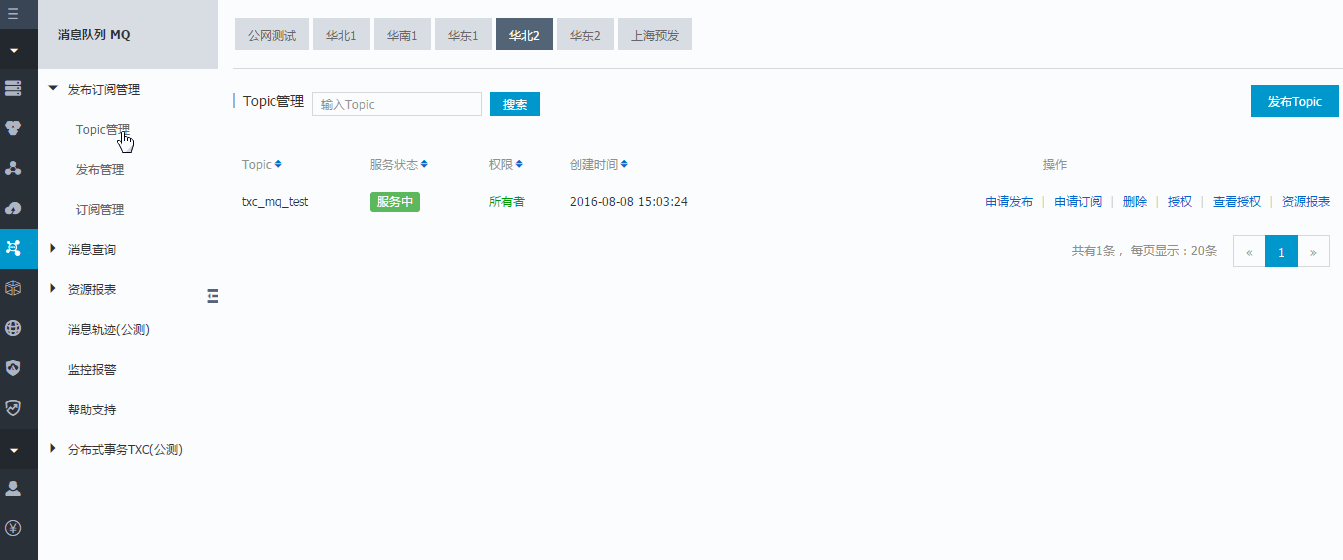Screen dimensions: 1343x560
Task: Toggle sort on 创建时间 column
Action: click(624, 164)
